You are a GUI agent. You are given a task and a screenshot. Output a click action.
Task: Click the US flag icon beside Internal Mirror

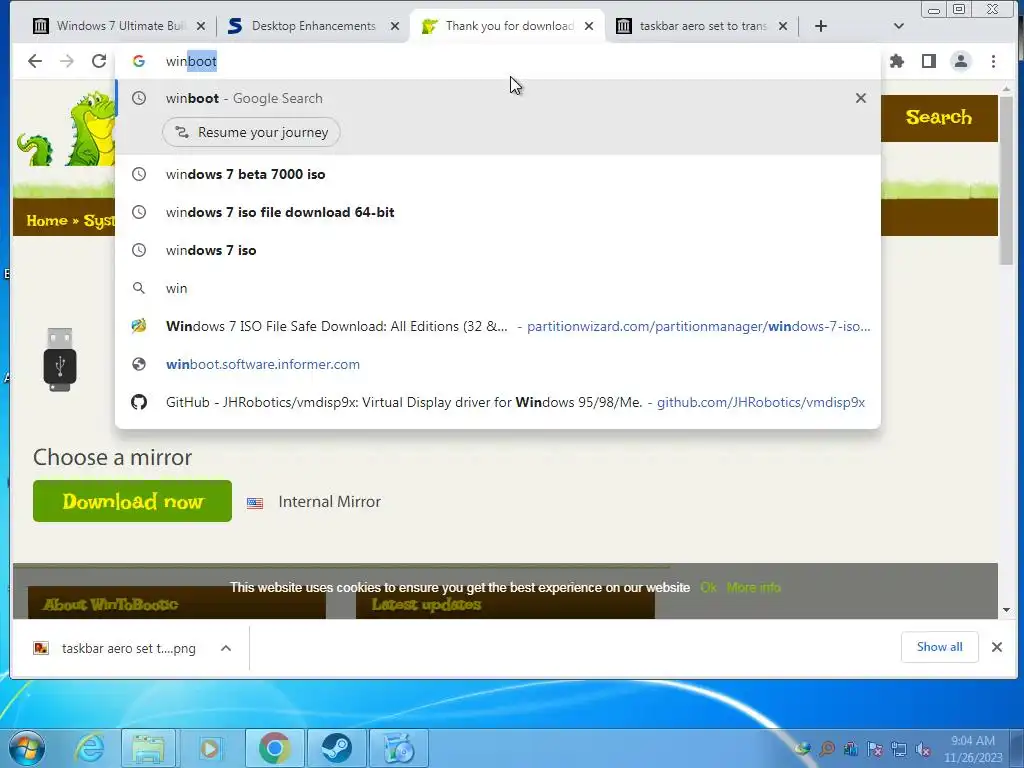click(255, 503)
